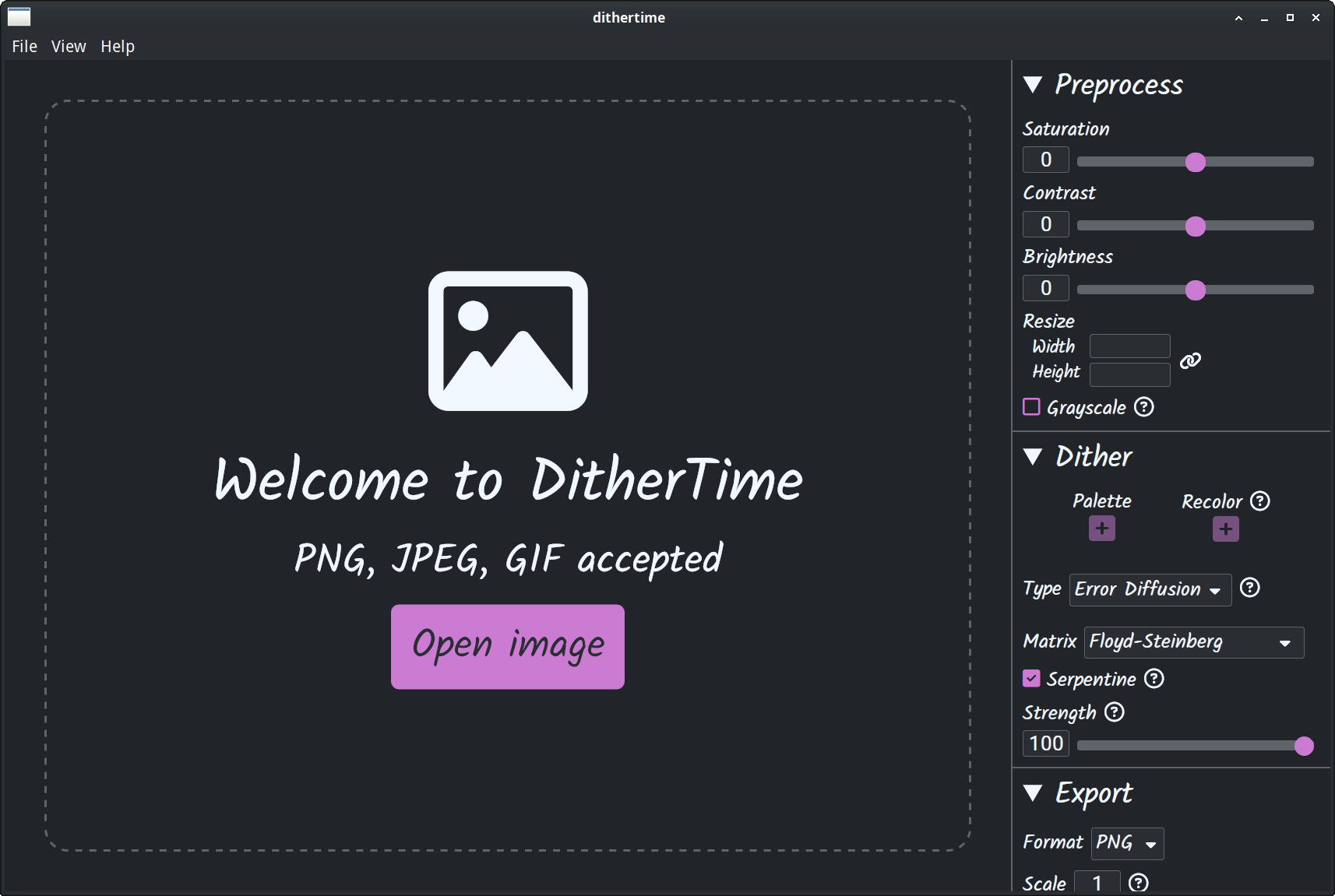Click the 'Palette' label
The height and width of the screenshot is (896, 1335).
1102,501
